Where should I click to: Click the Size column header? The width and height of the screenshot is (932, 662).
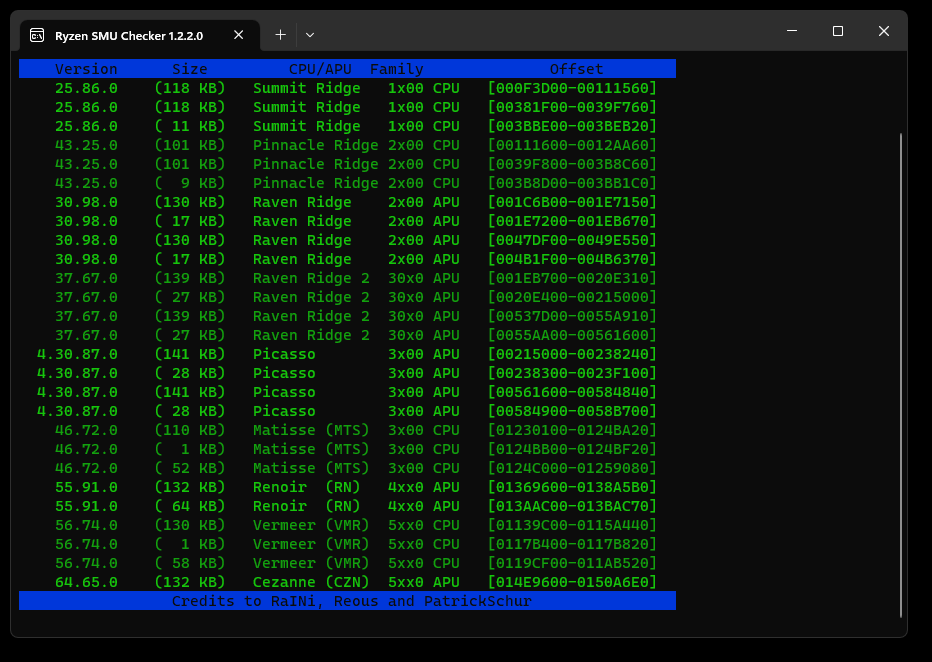[x=190, y=69]
